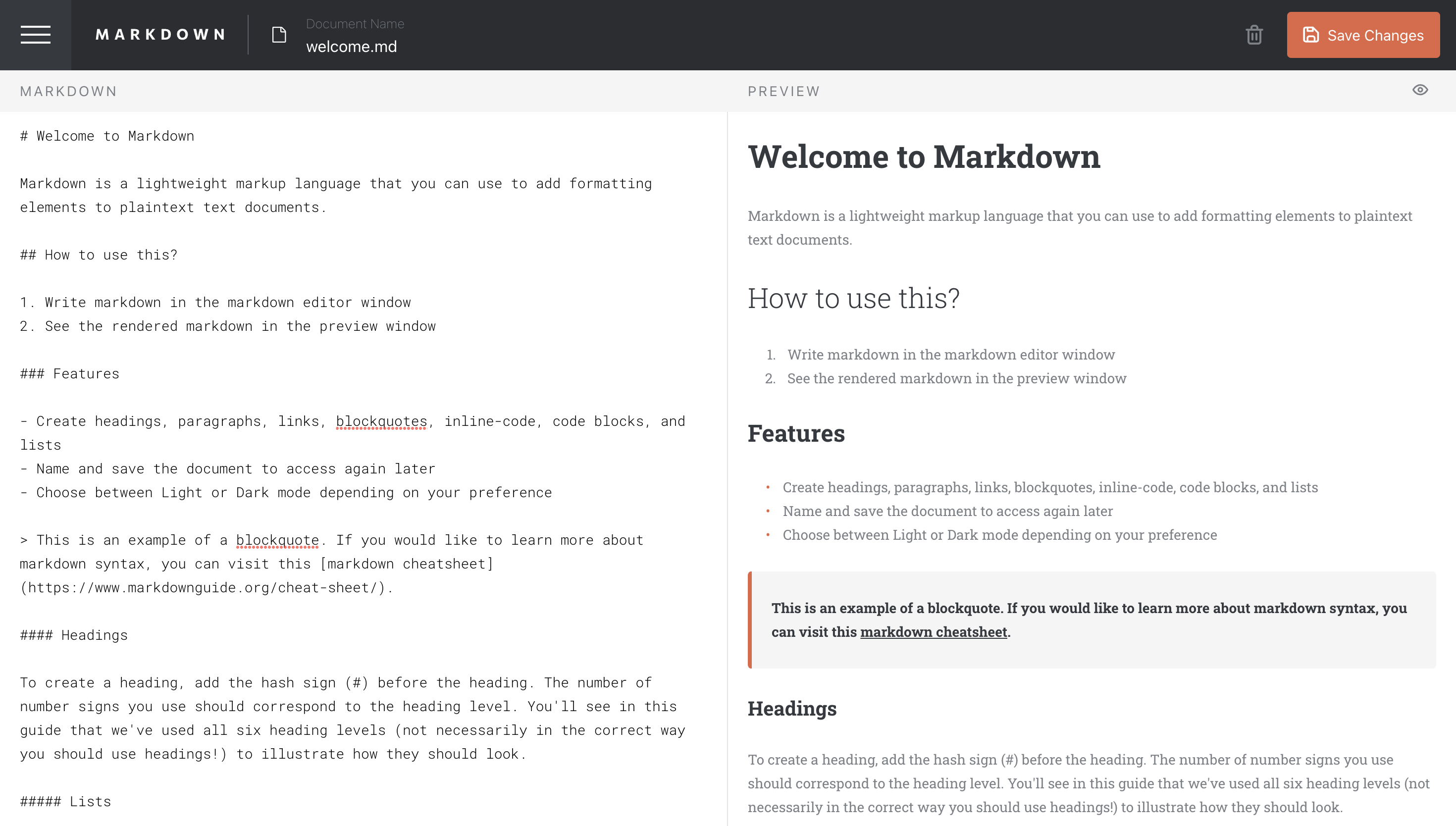Viewport: 1456px width, 826px height.
Task: Click the MARKDOWN editor pane header
Action: pos(68,91)
